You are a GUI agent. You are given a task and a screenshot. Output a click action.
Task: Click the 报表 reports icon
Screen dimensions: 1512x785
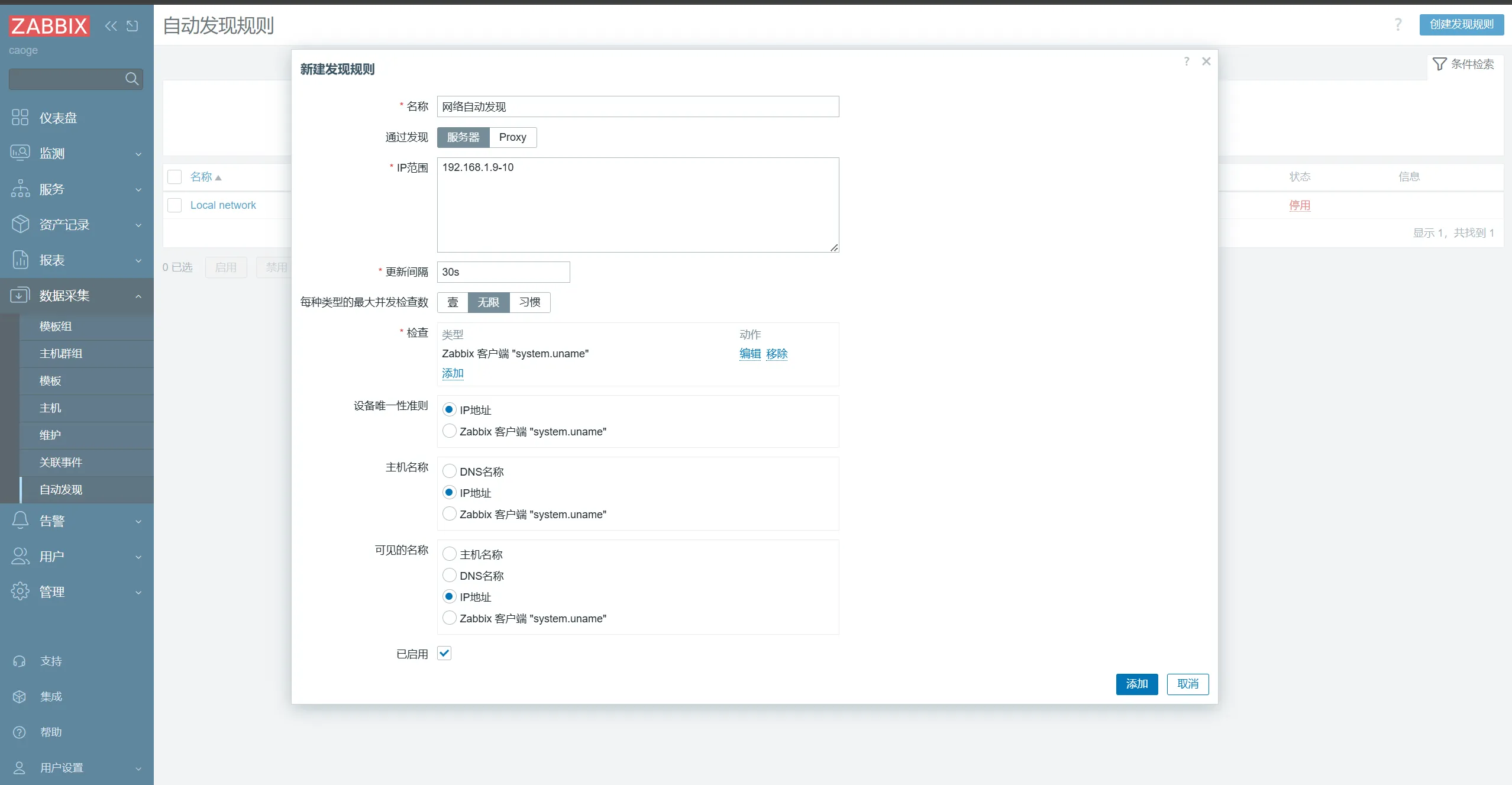pyautogui.click(x=20, y=260)
